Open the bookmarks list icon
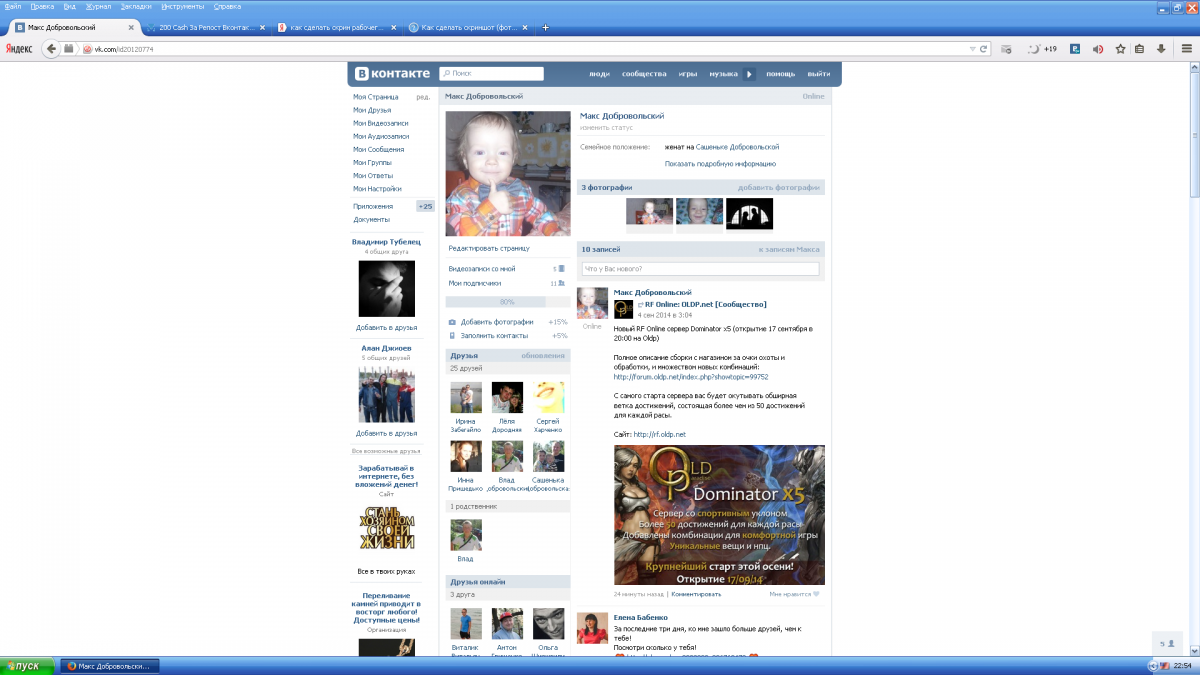Image resolution: width=1200 pixels, height=675 pixels. click(1139, 48)
